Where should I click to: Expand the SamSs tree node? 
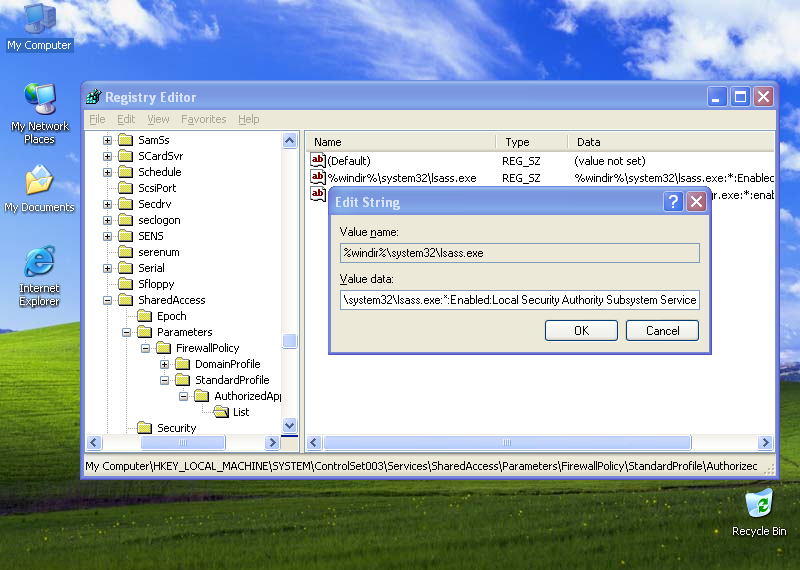tap(107, 140)
